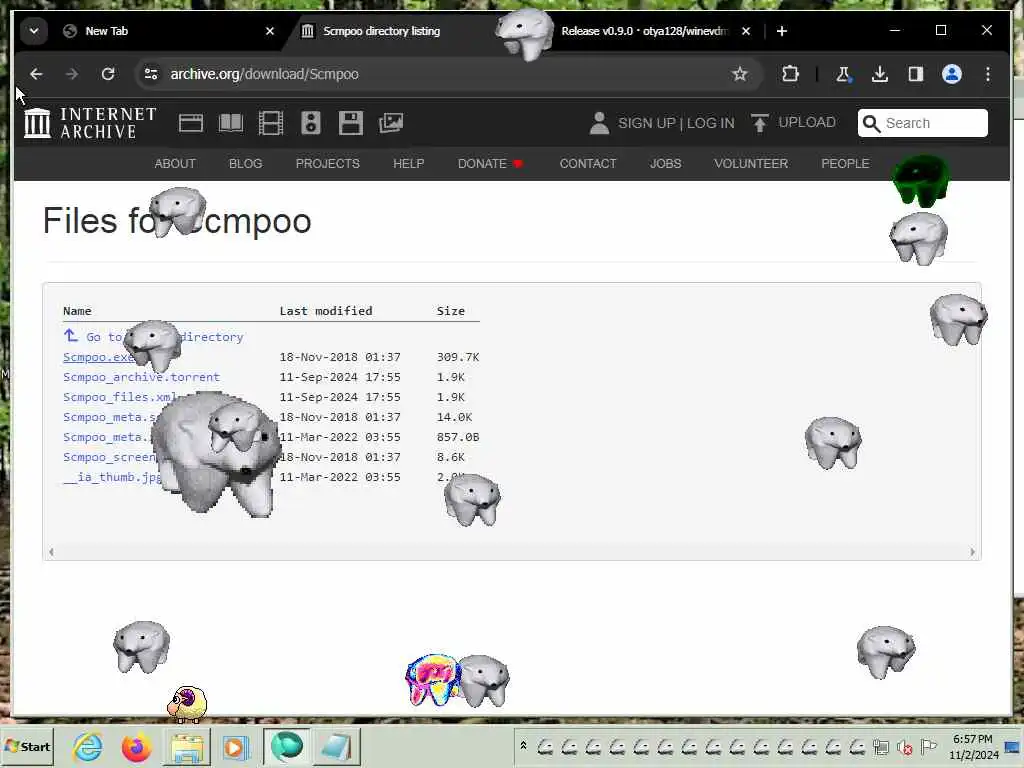Click the muted volume tray icon

(x=904, y=746)
